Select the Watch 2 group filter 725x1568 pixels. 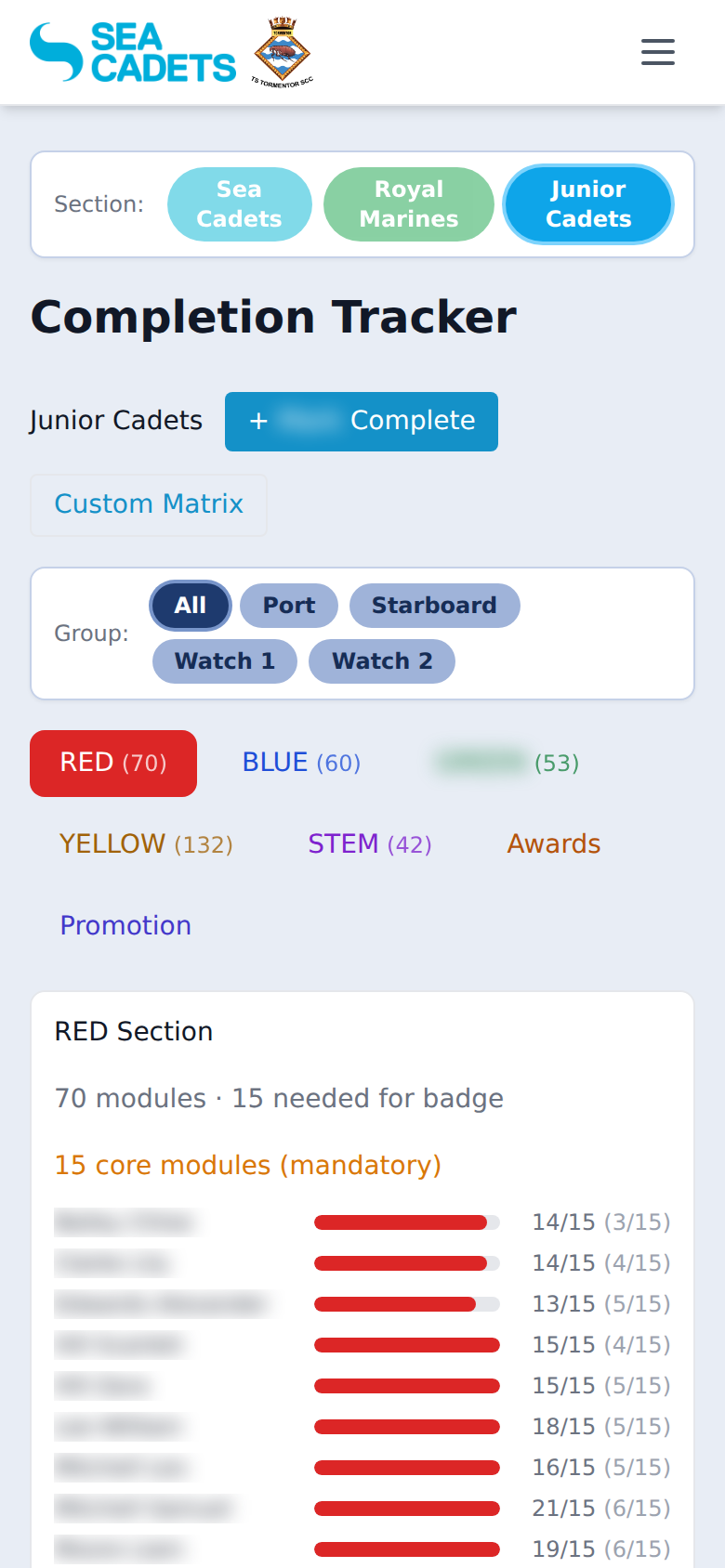381,661
